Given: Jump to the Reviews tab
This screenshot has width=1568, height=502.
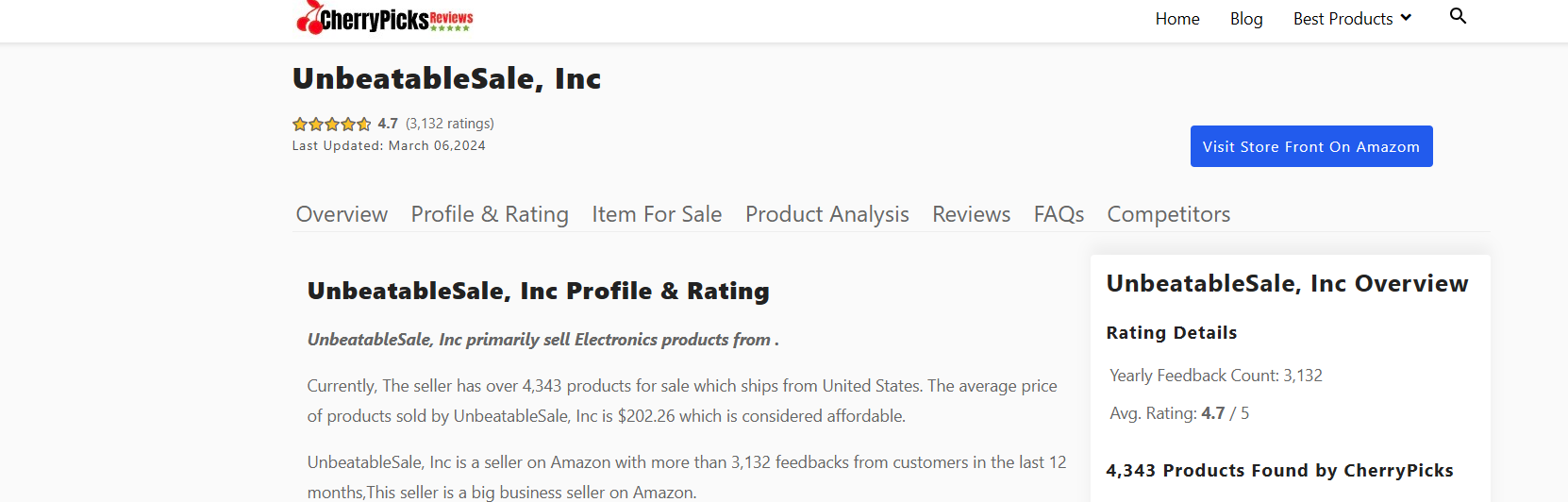Looking at the screenshot, I should (x=971, y=214).
